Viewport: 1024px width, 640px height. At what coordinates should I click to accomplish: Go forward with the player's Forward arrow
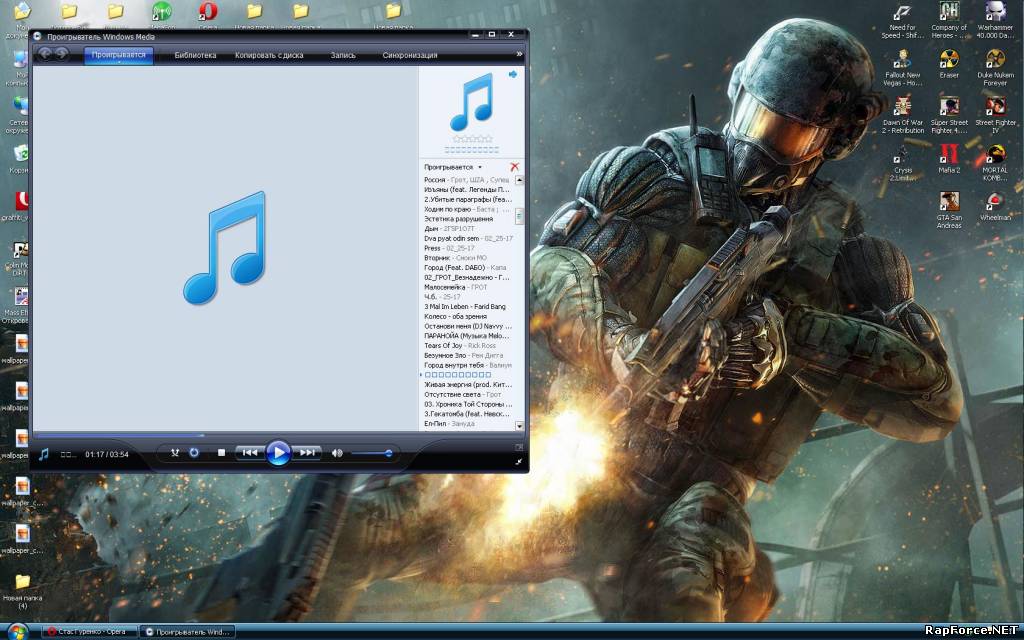61,54
